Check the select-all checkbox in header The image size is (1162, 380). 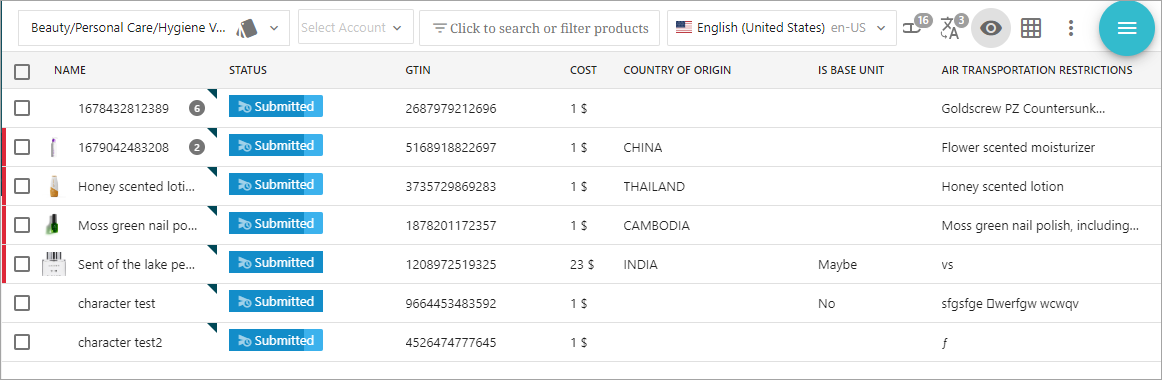(x=22, y=71)
